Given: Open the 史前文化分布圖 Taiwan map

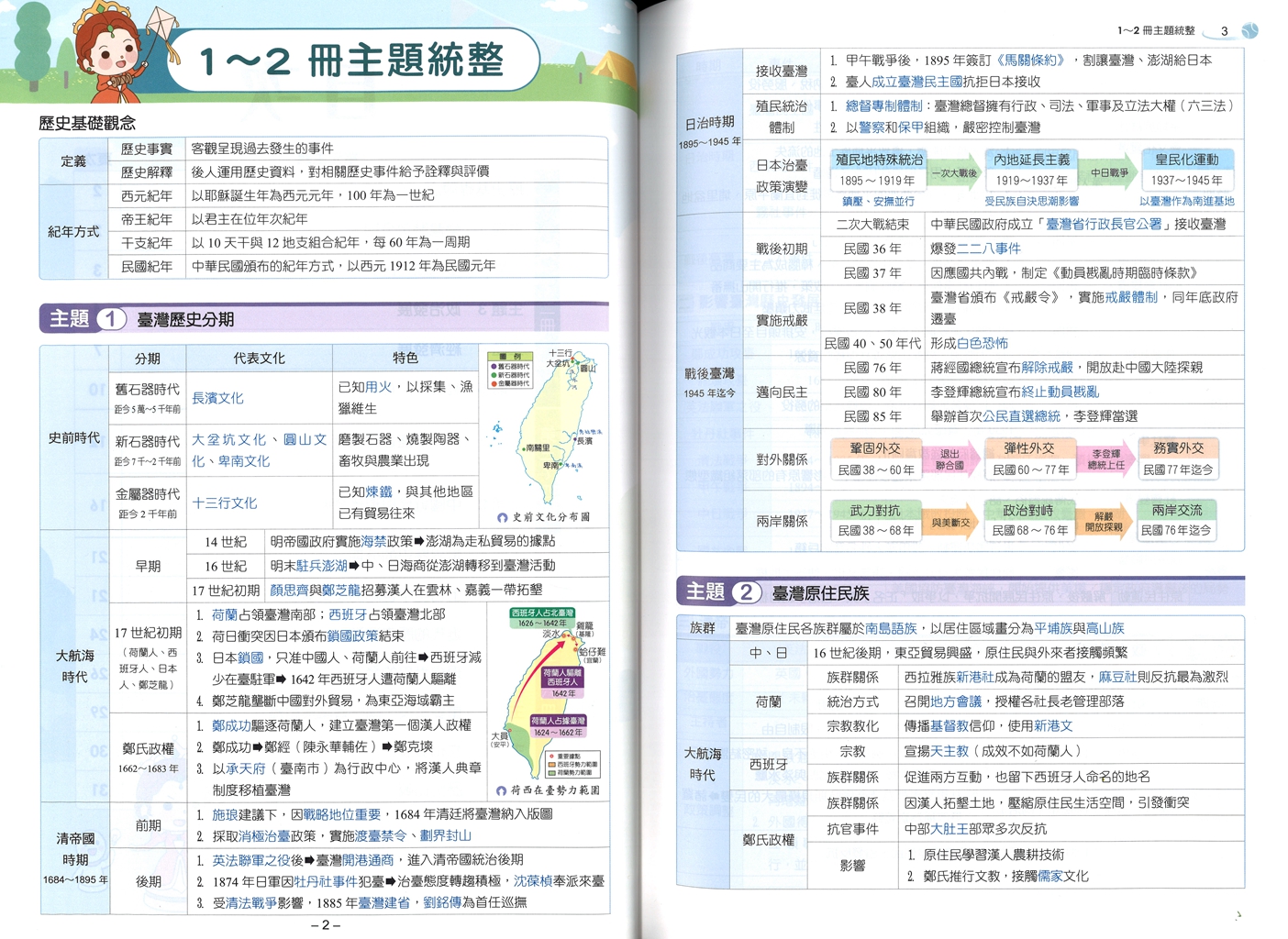Looking at the screenshot, I should coord(545,435).
